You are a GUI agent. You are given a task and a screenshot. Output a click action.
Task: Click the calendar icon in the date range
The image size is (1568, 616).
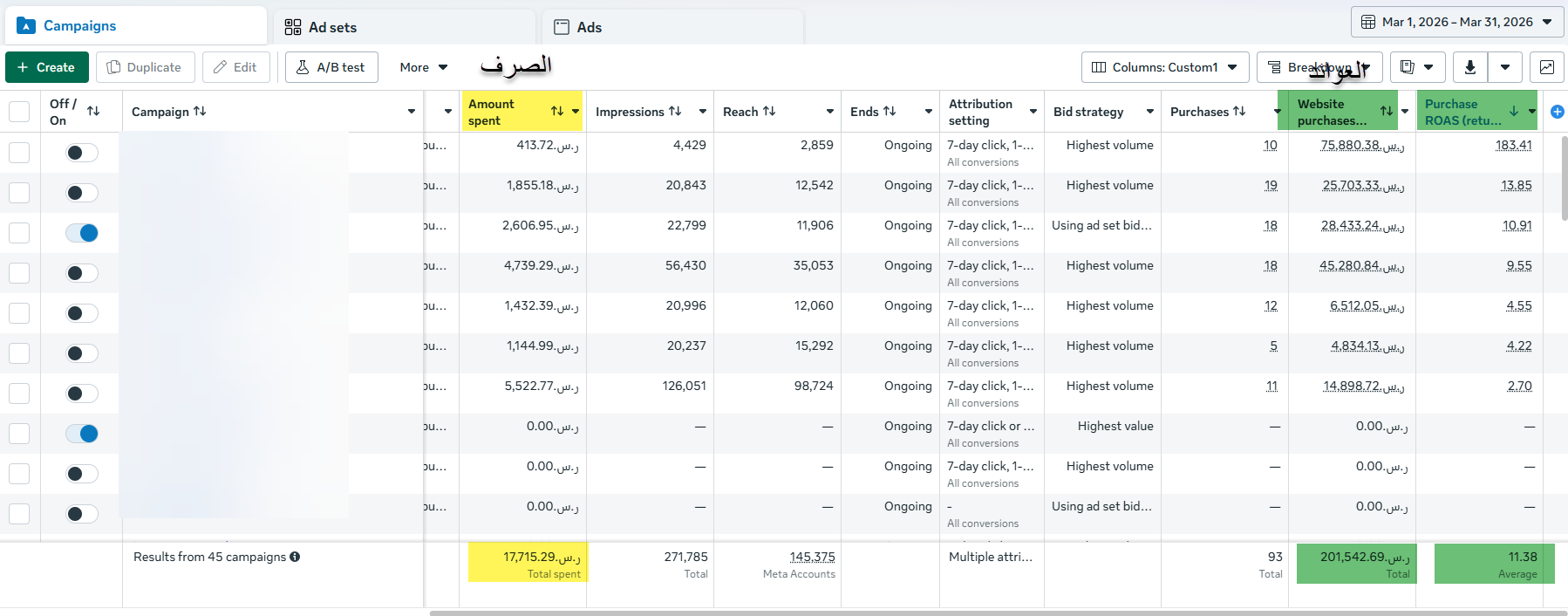point(1368,22)
